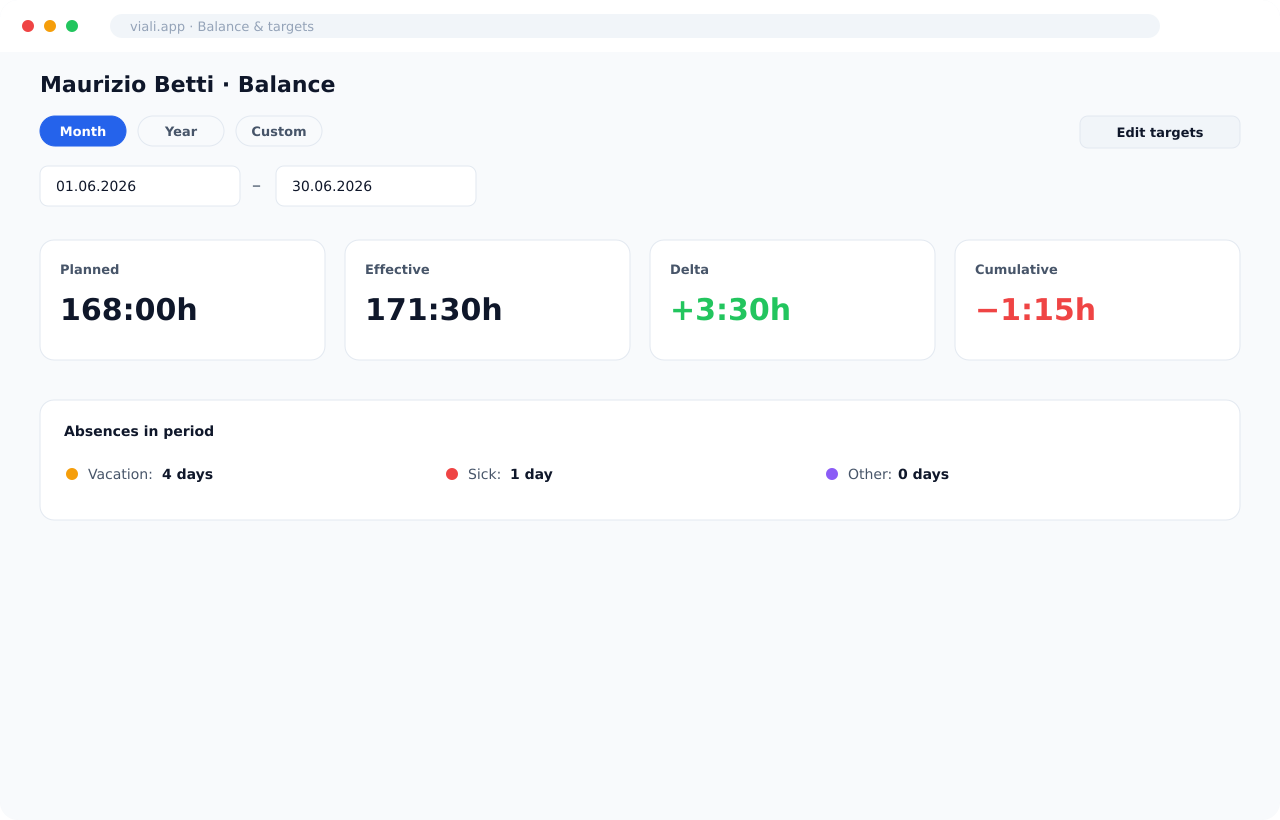
Task: Select the Vacation 4 days entry
Action: (139, 474)
